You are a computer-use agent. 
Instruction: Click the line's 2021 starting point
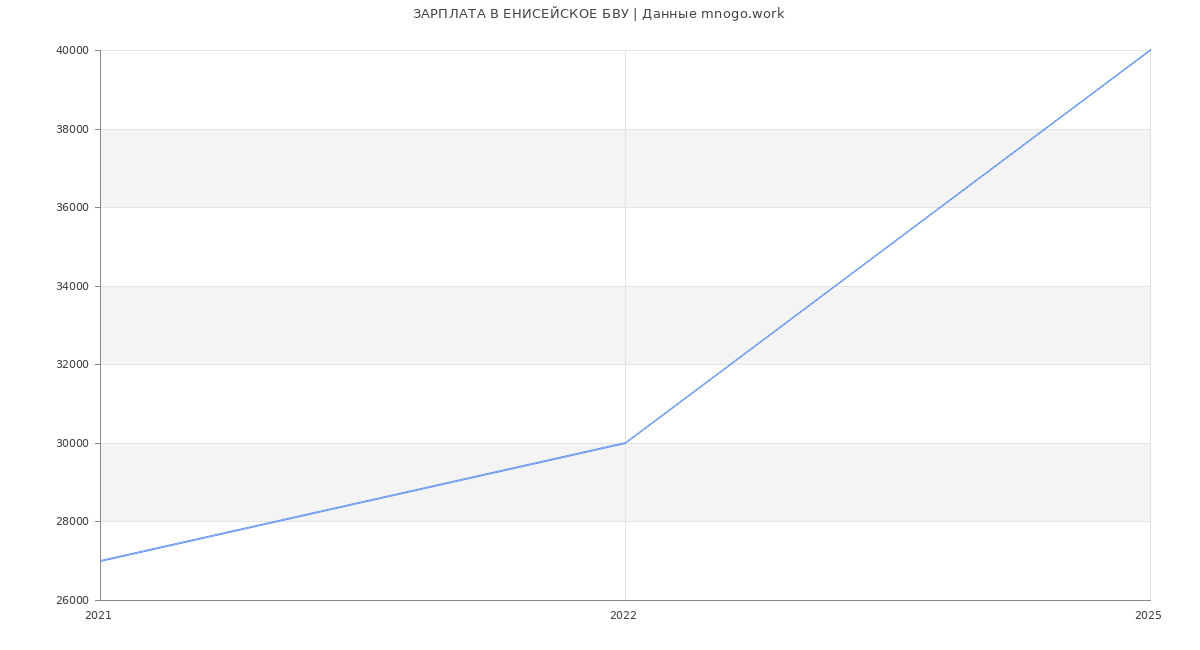pos(101,561)
